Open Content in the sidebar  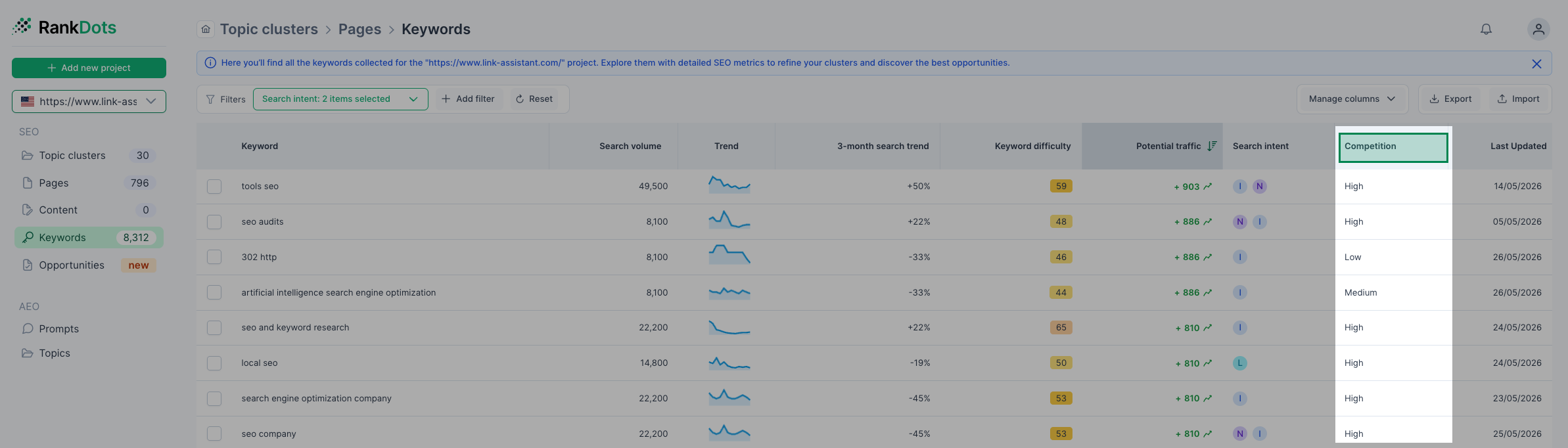89,210
